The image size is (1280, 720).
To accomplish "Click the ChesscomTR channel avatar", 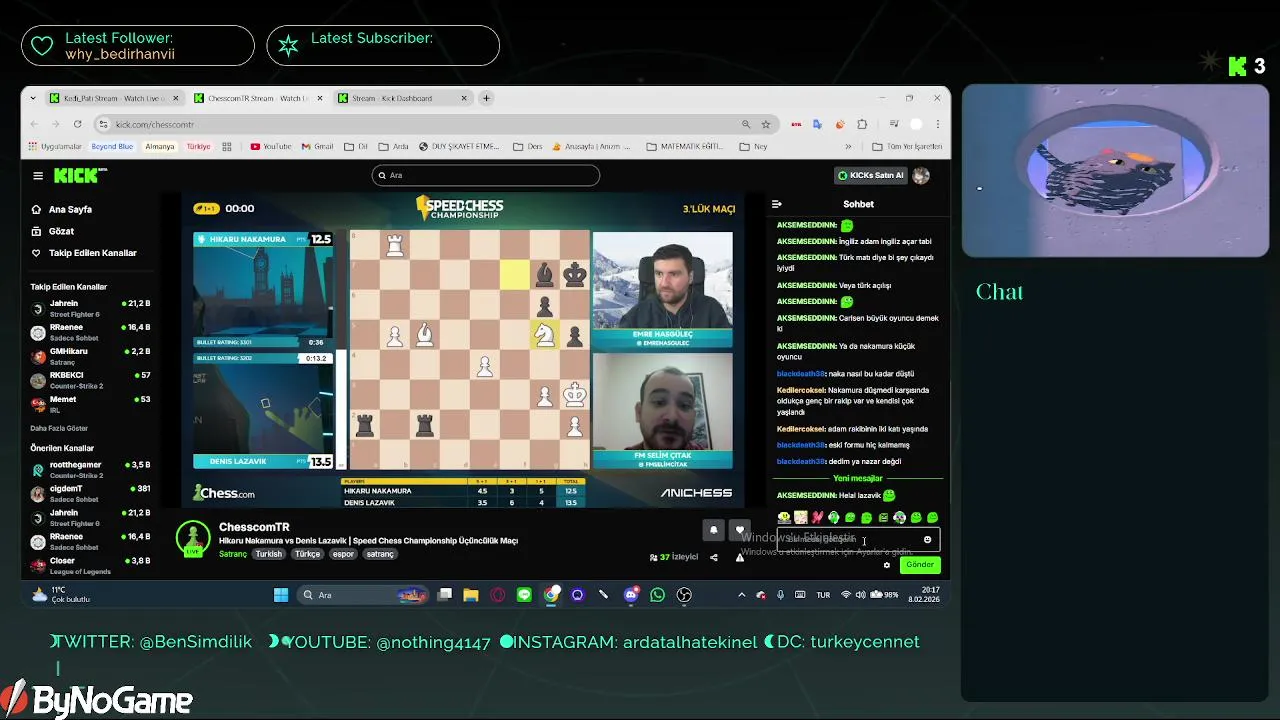I will pyautogui.click(x=192, y=538).
